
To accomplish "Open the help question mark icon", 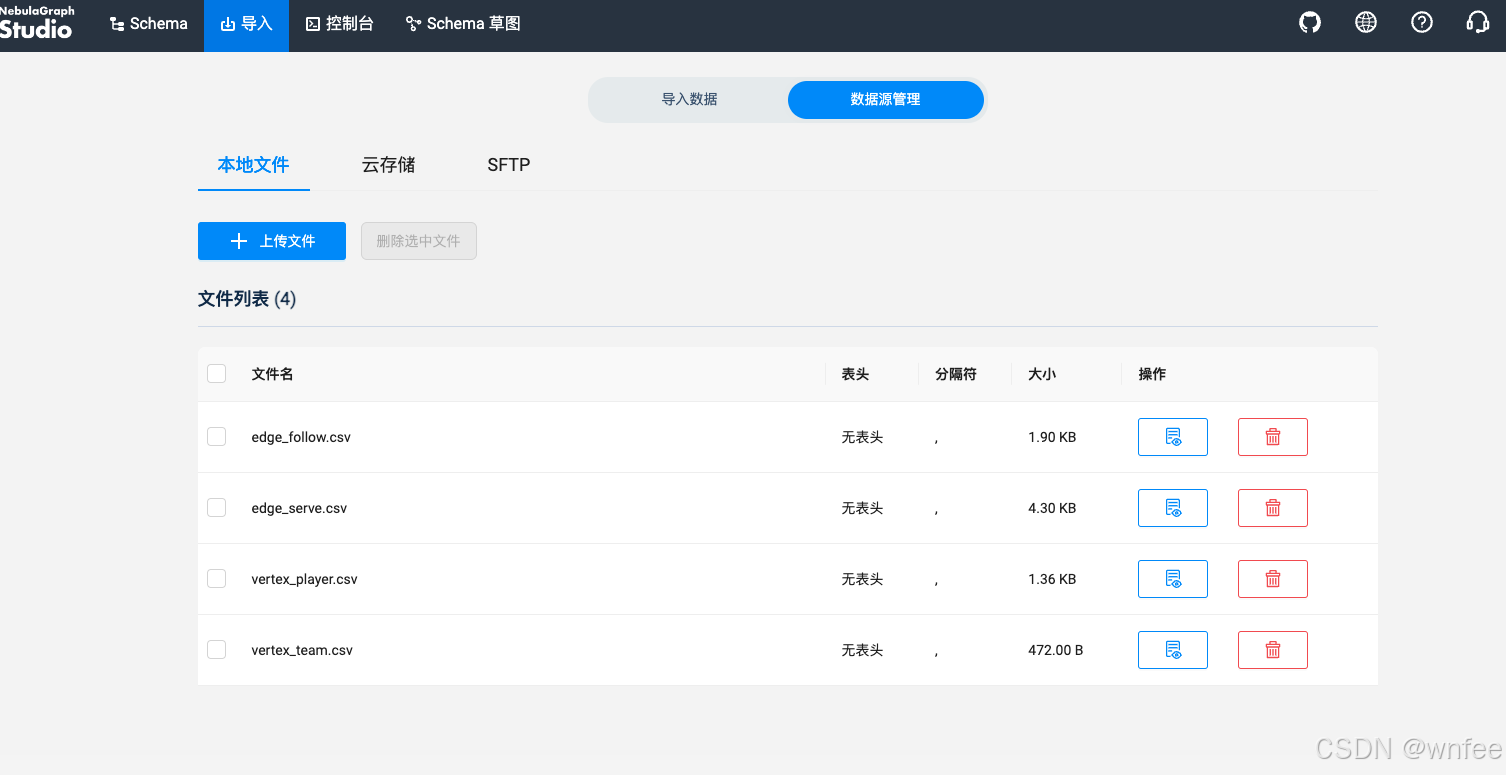I will click(x=1422, y=22).
